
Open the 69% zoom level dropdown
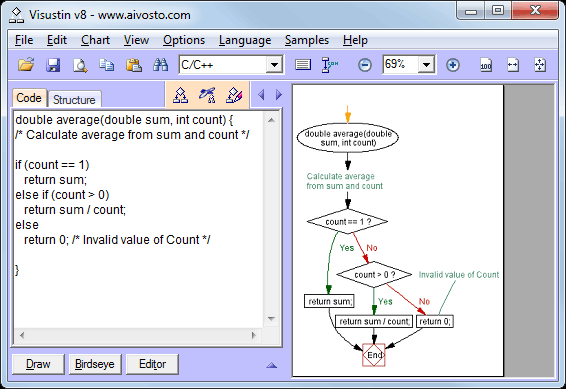tap(426, 65)
